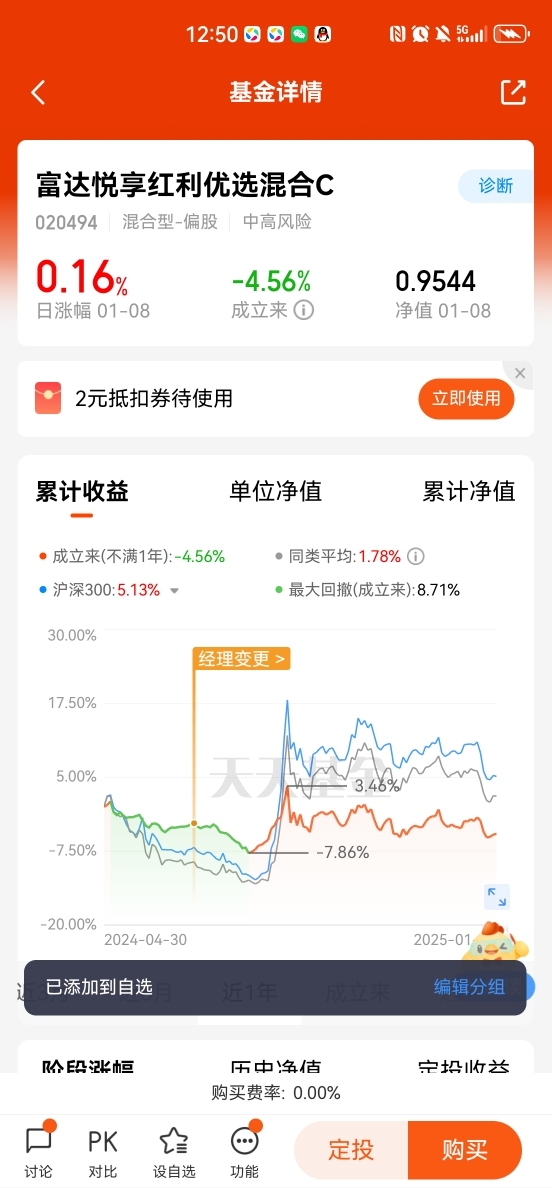Dismiss the 2元抵扣券 coupon banner

click(519, 373)
